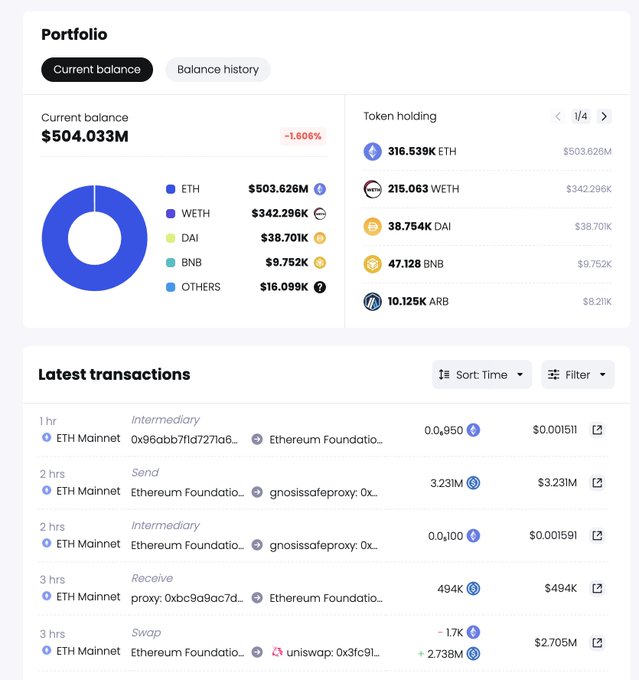
Task: Click the 215.063 WETH holding row
Action: click(487, 189)
